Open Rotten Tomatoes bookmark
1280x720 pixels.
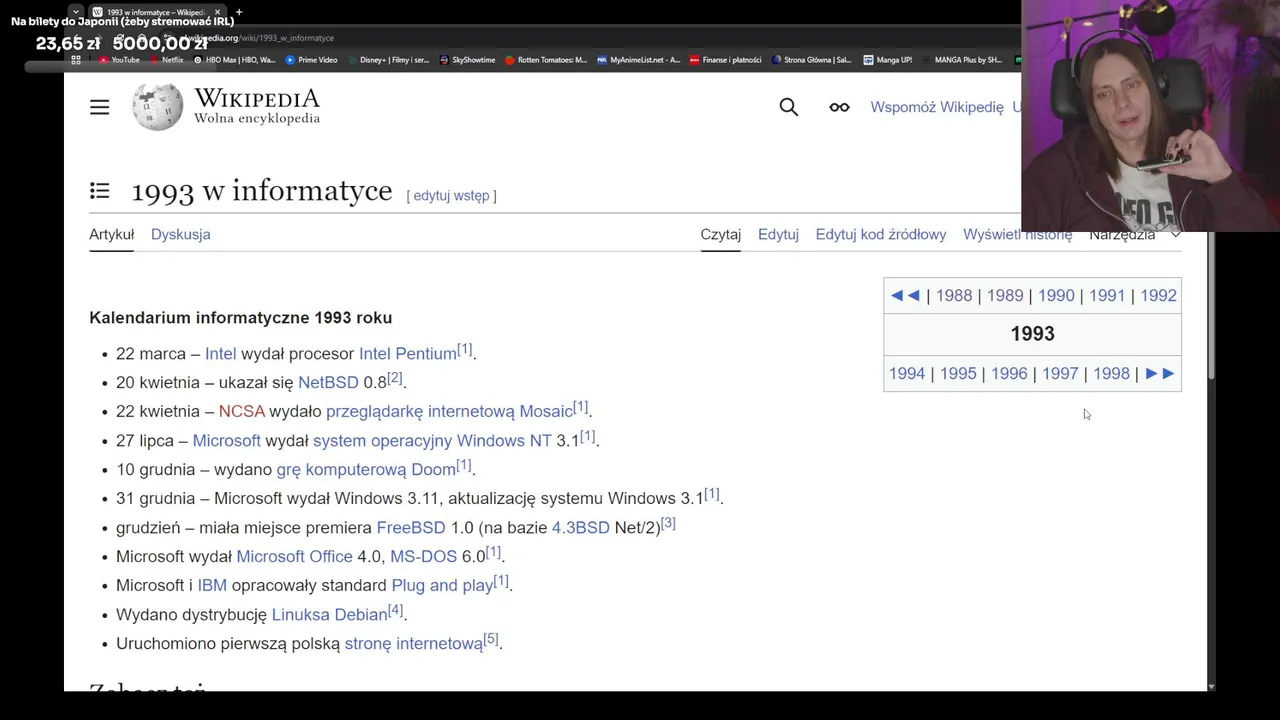coord(546,60)
